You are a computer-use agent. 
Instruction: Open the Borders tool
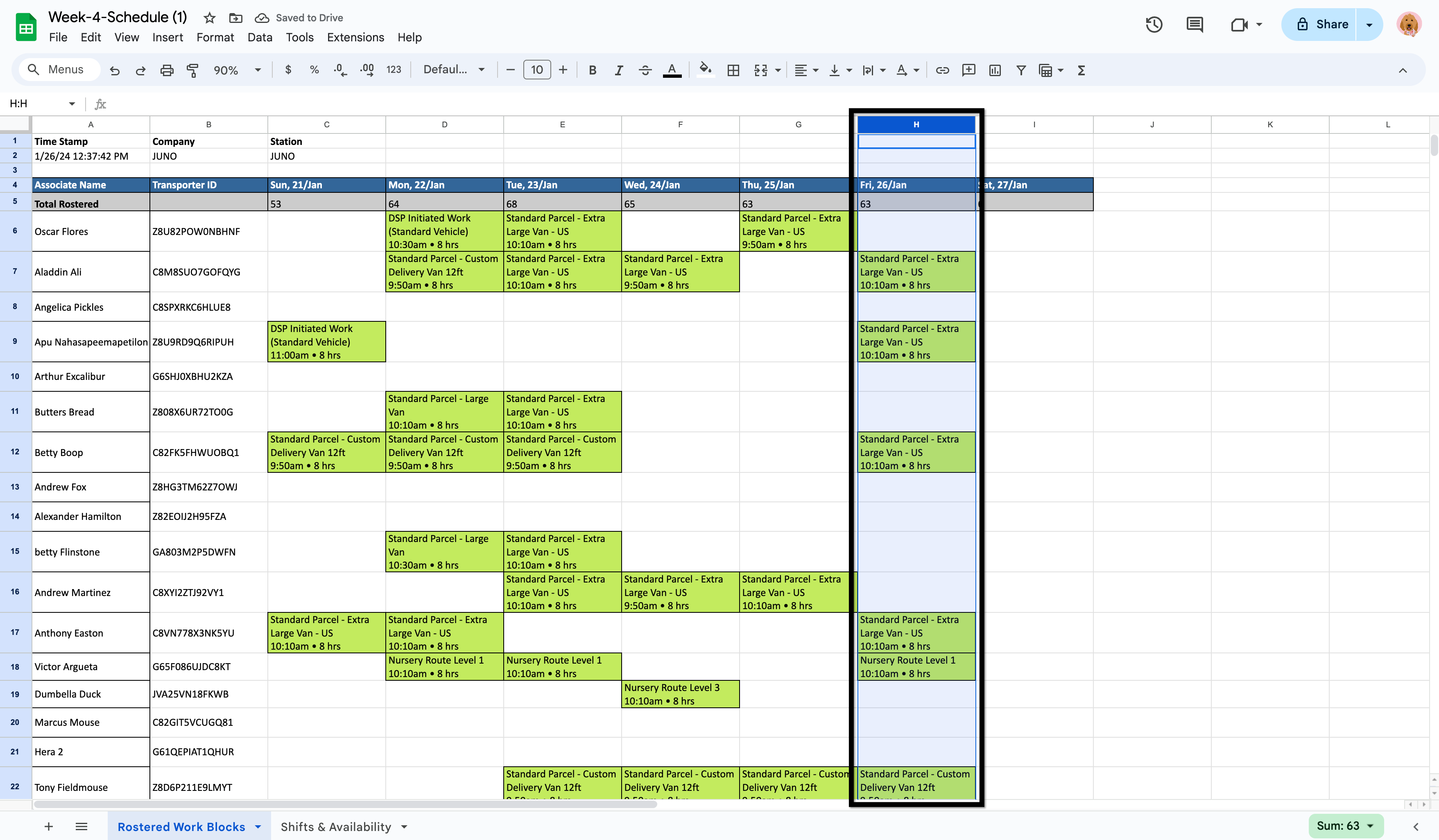coord(733,70)
